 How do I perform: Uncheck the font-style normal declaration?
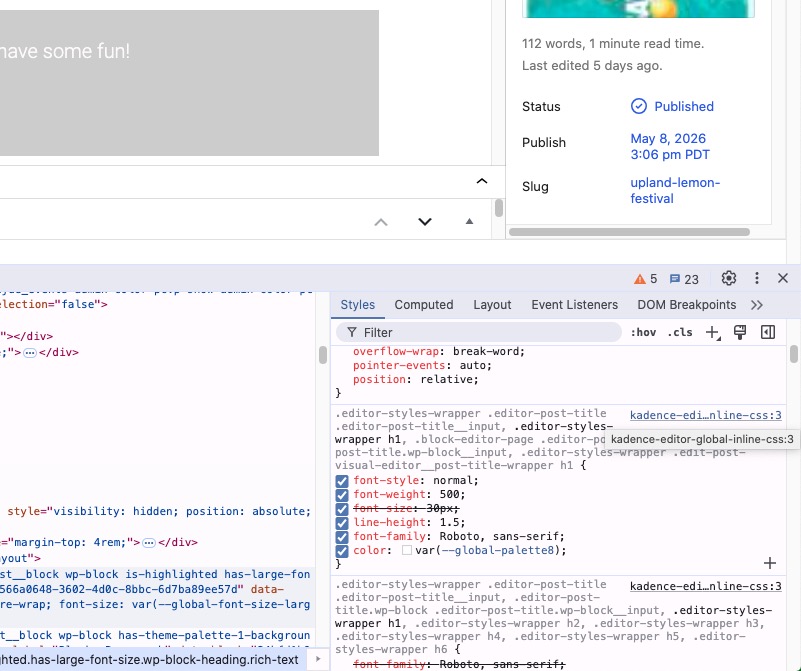(x=342, y=481)
